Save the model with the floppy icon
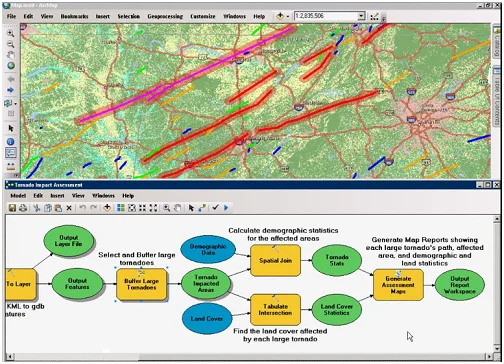Viewport: 504px width, 364px height. tap(12, 208)
